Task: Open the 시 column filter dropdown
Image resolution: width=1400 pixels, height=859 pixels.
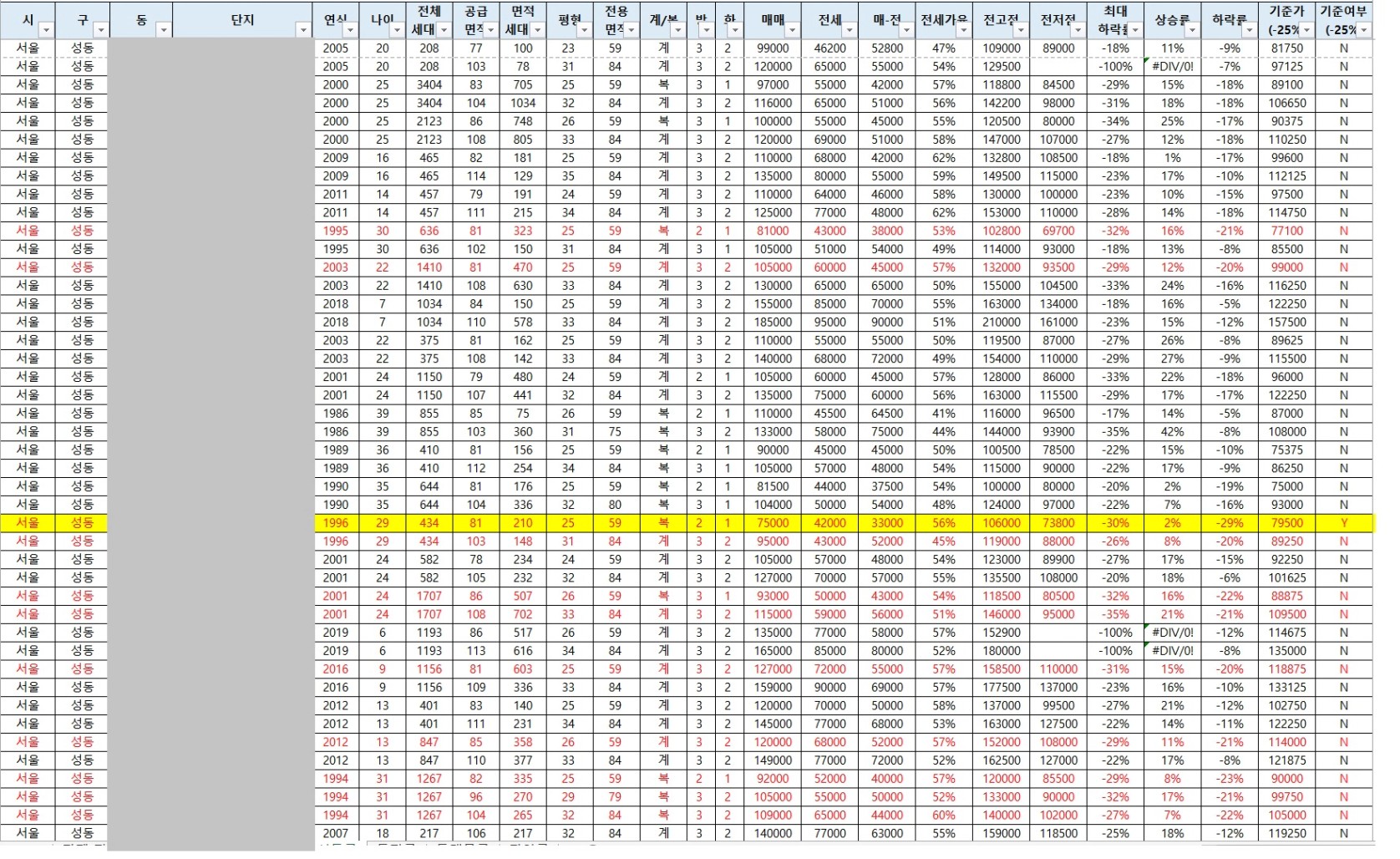Action: pos(46,30)
